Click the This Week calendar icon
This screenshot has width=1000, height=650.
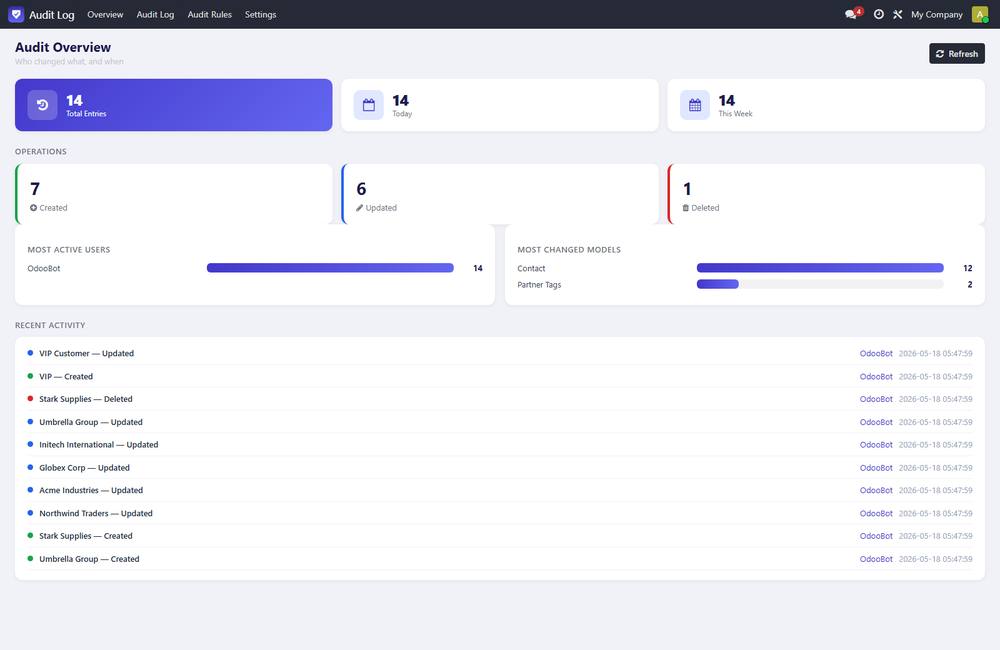point(695,105)
